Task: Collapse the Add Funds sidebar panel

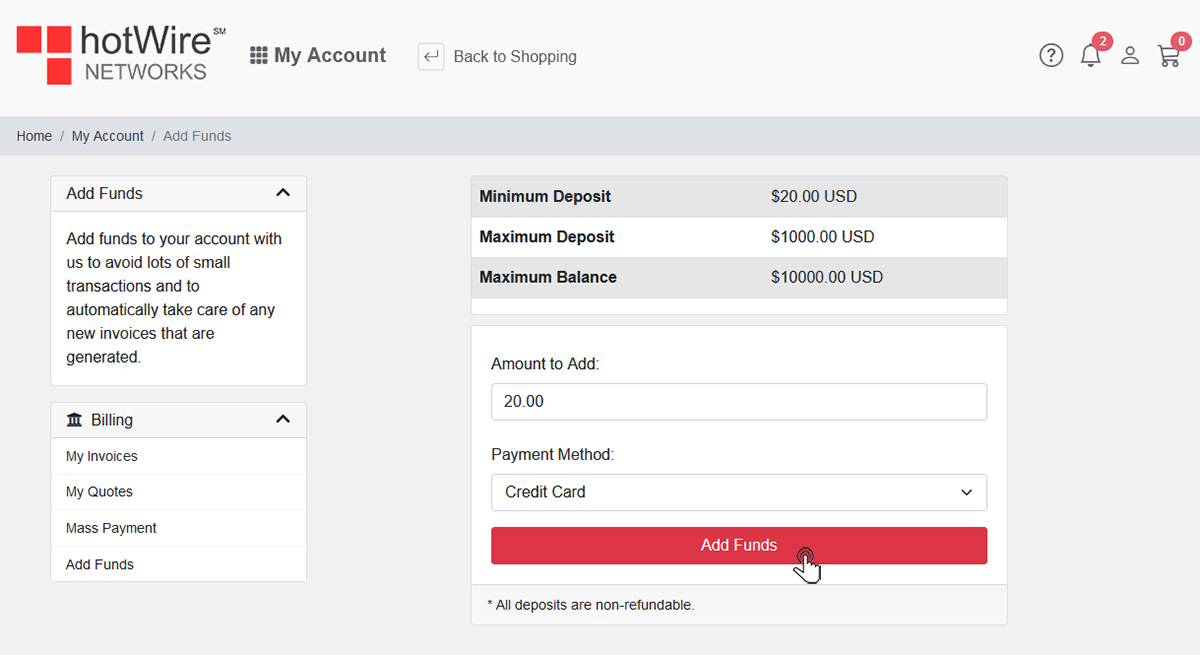Action: [x=283, y=193]
